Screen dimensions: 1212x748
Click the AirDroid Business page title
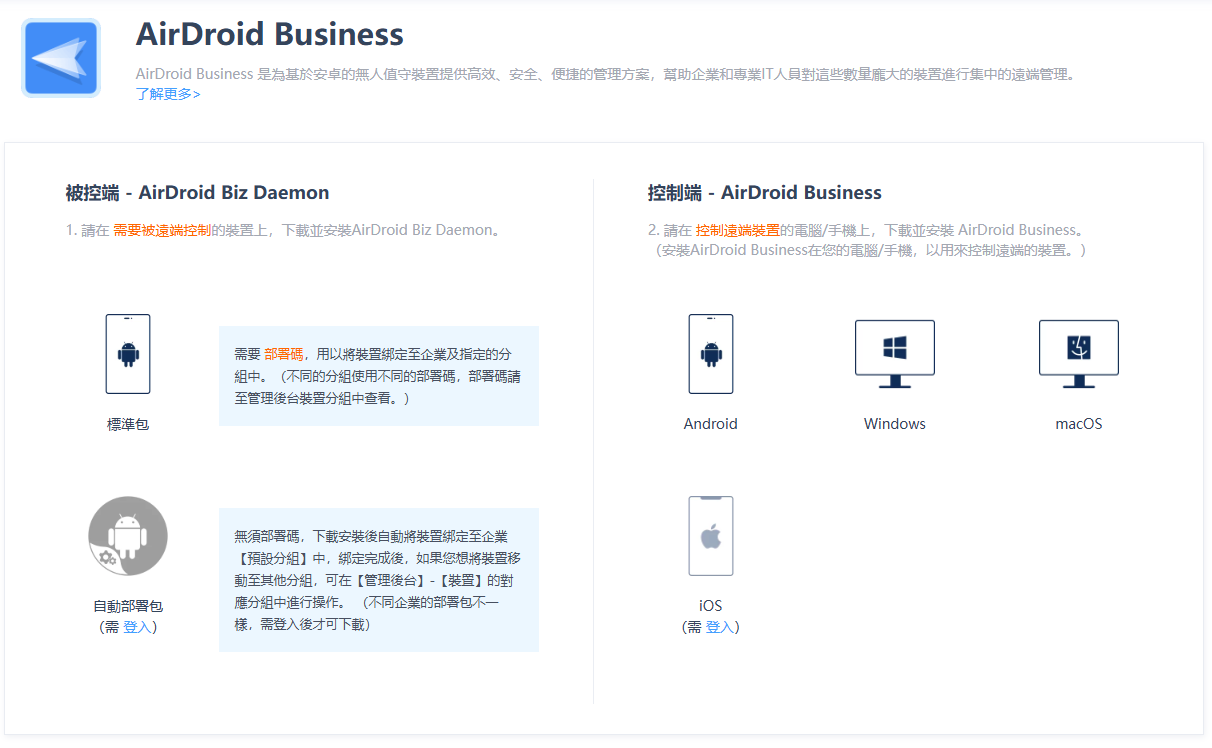(x=270, y=34)
